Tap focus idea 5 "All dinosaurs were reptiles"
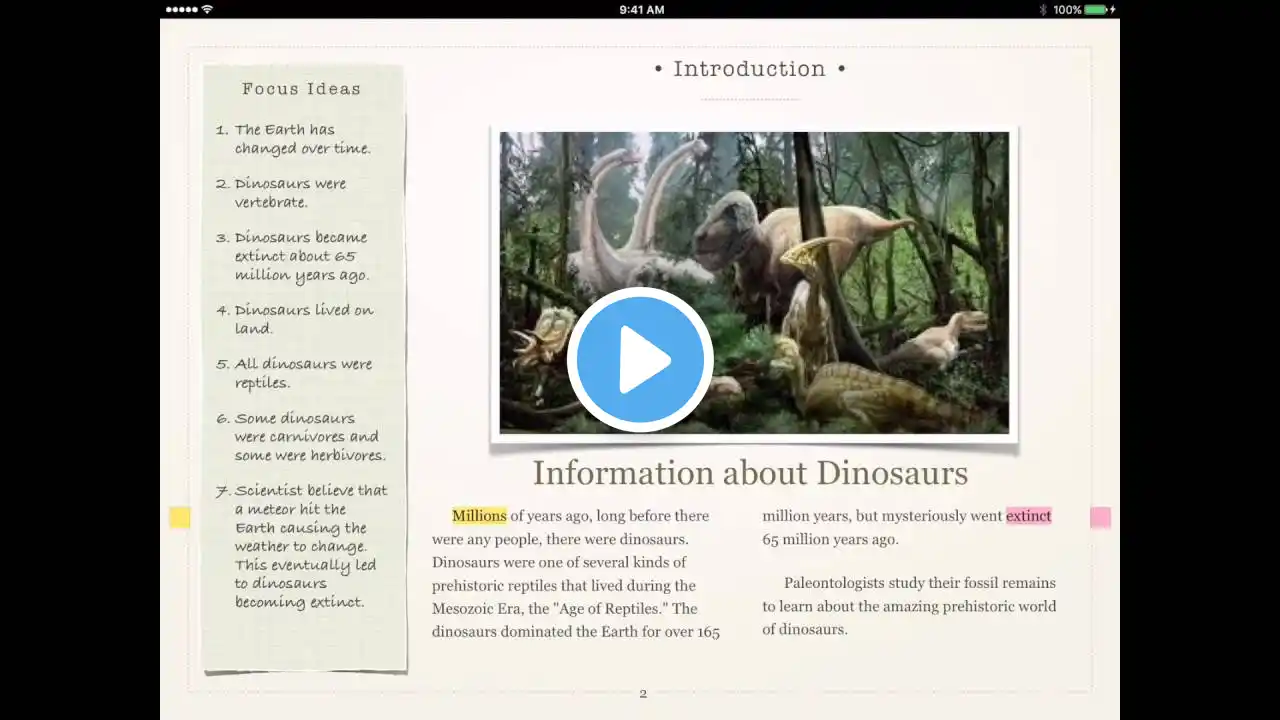1280x720 pixels. [294, 373]
